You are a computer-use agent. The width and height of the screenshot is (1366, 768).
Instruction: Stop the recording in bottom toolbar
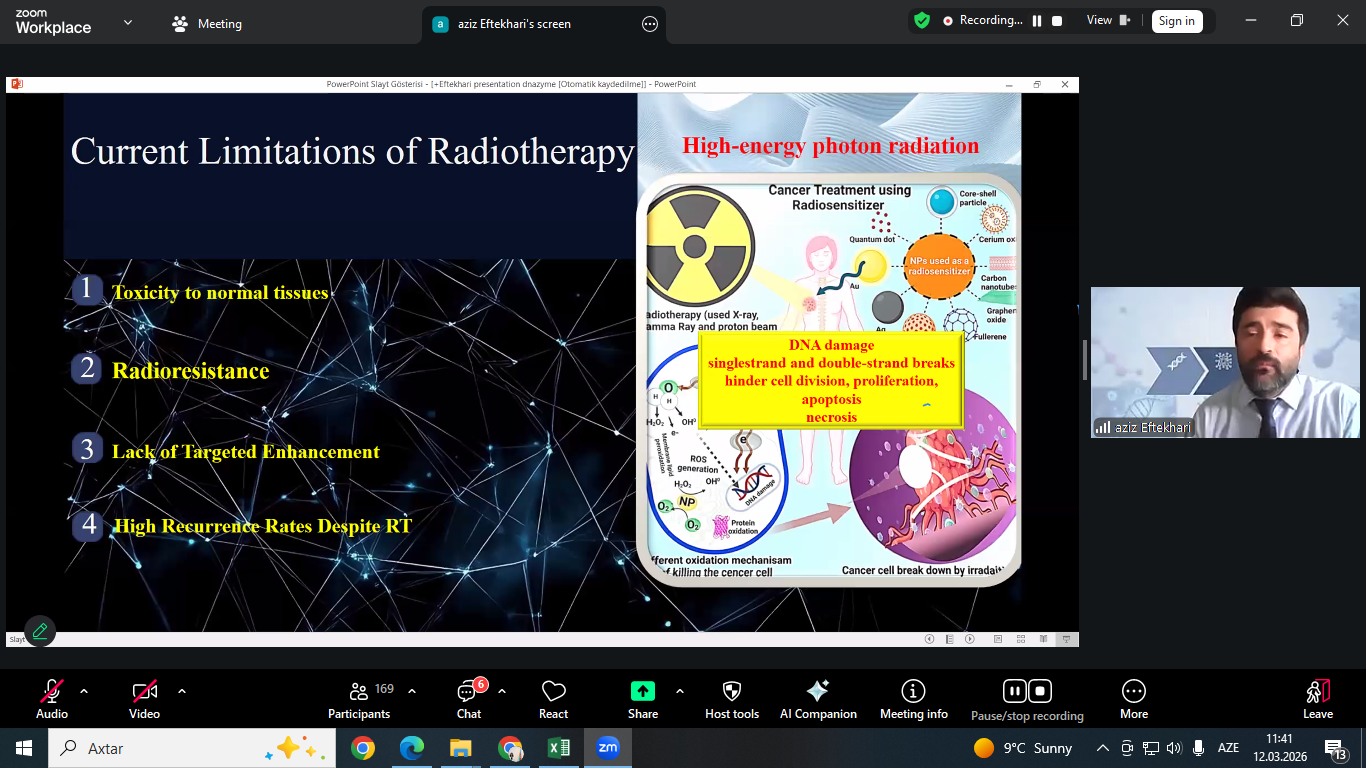[x=1040, y=691]
